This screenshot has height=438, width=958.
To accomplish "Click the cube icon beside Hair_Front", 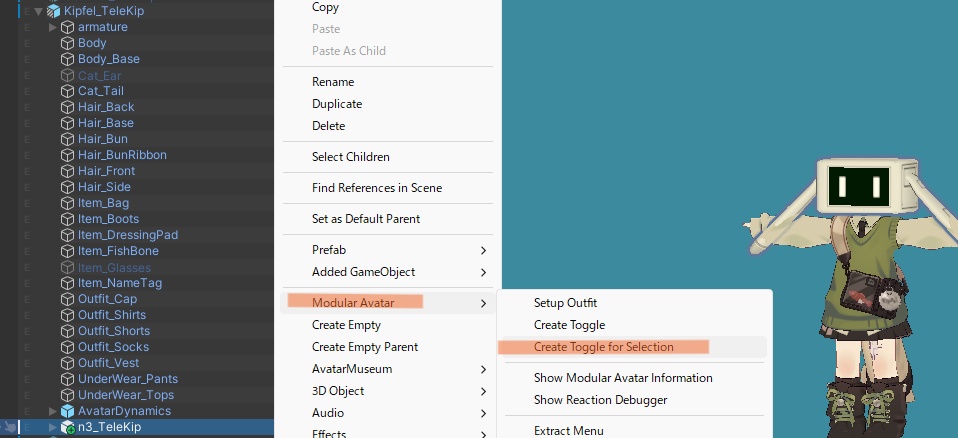I will pos(68,171).
